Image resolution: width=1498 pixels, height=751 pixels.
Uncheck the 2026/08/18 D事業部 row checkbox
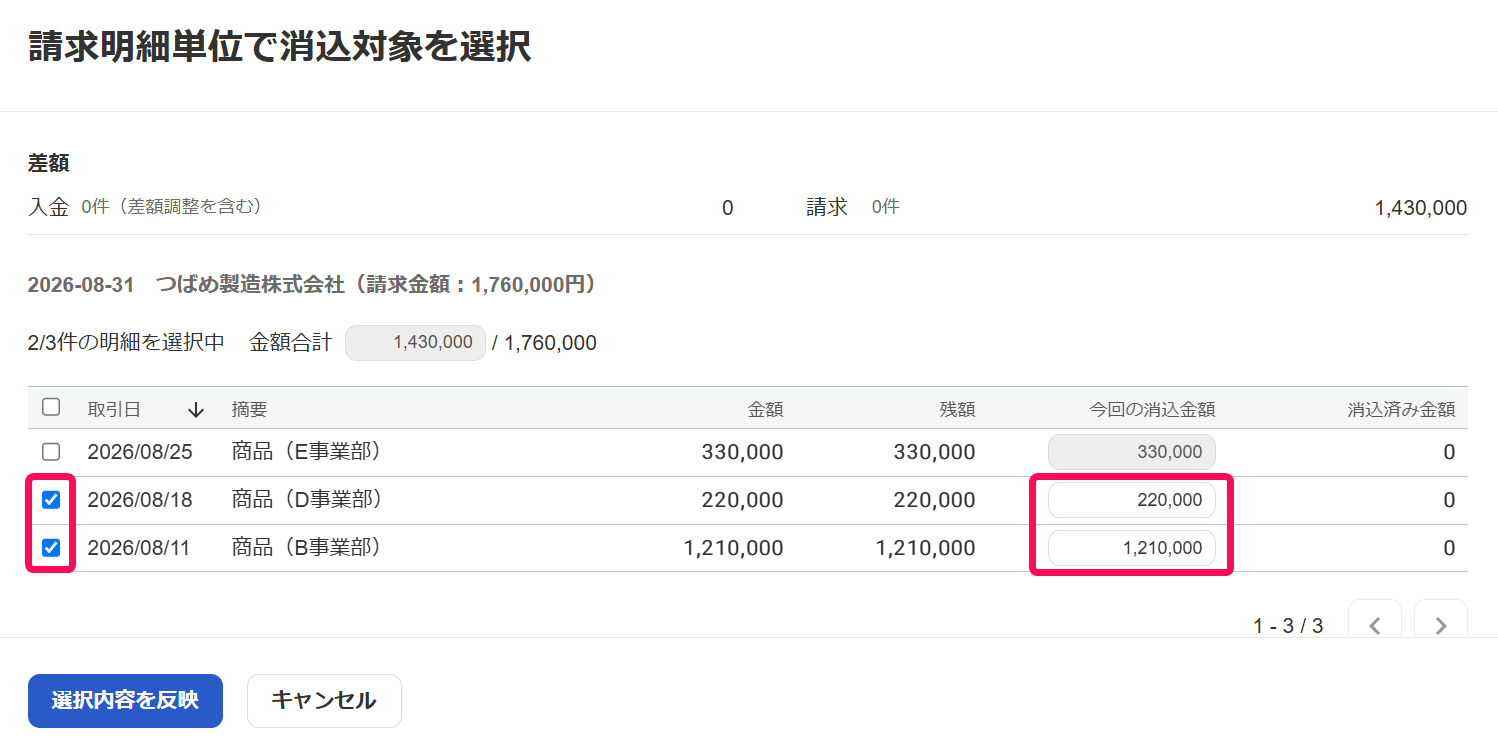(x=51, y=500)
